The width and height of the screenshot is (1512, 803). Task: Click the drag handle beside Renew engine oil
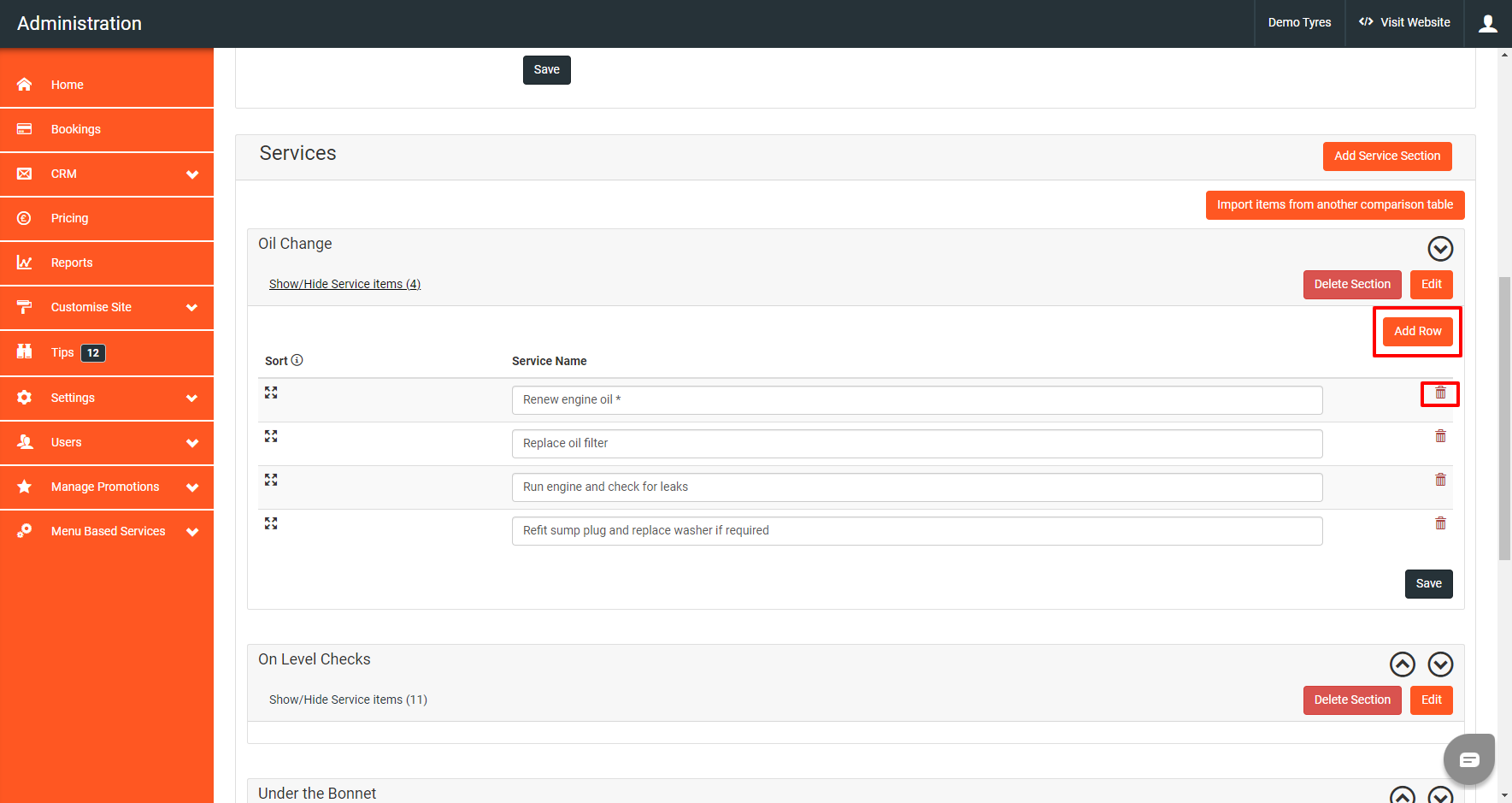(x=271, y=392)
